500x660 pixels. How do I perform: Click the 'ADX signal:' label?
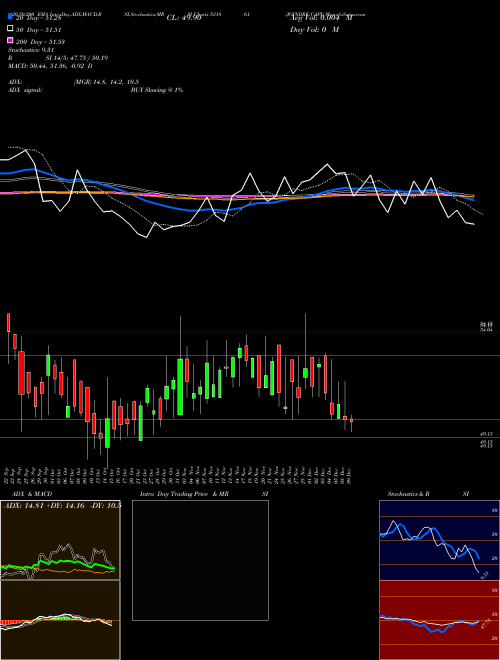tap(25, 90)
